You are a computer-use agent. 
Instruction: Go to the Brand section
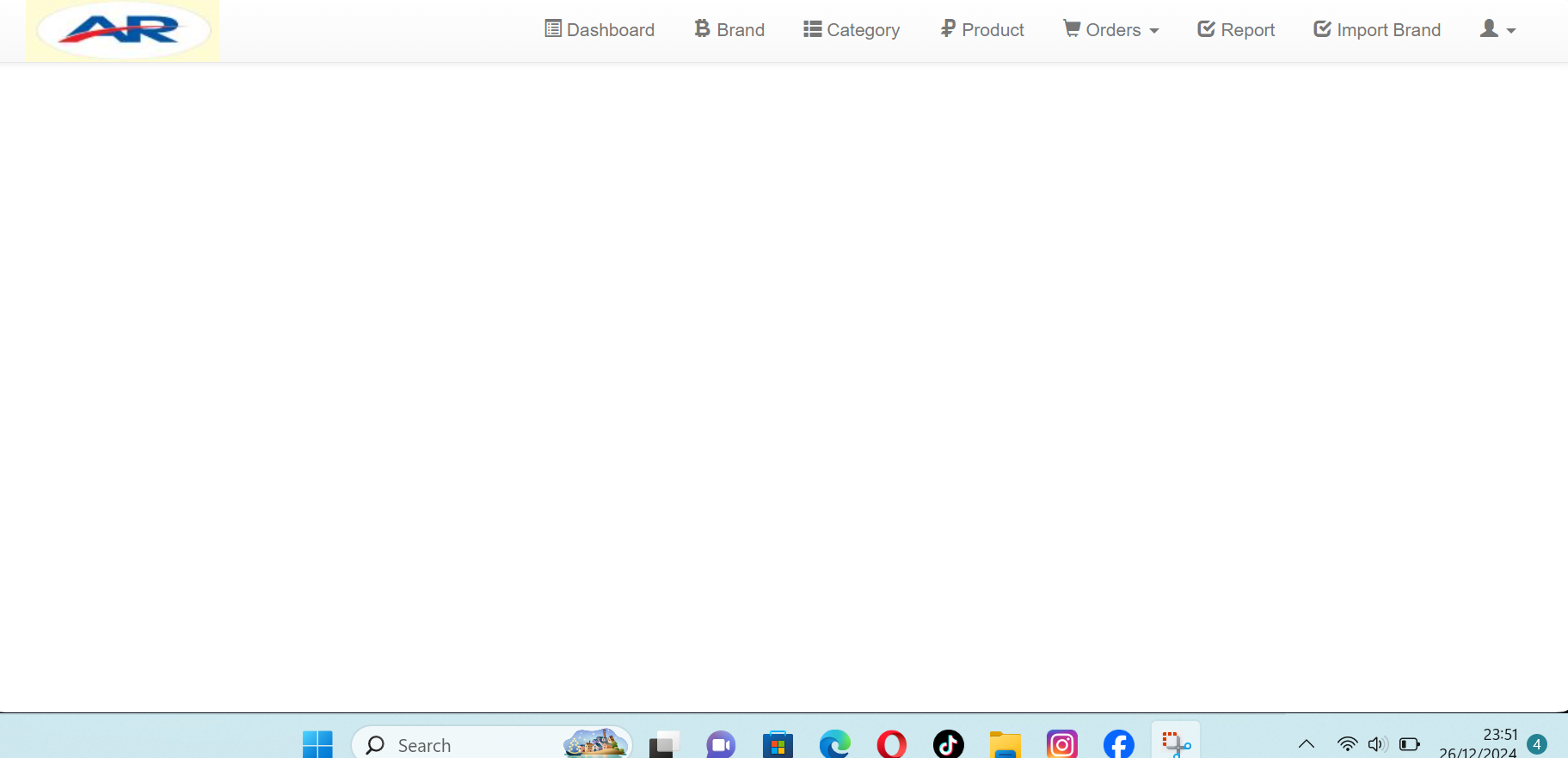pyautogui.click(x=729, y=30)
